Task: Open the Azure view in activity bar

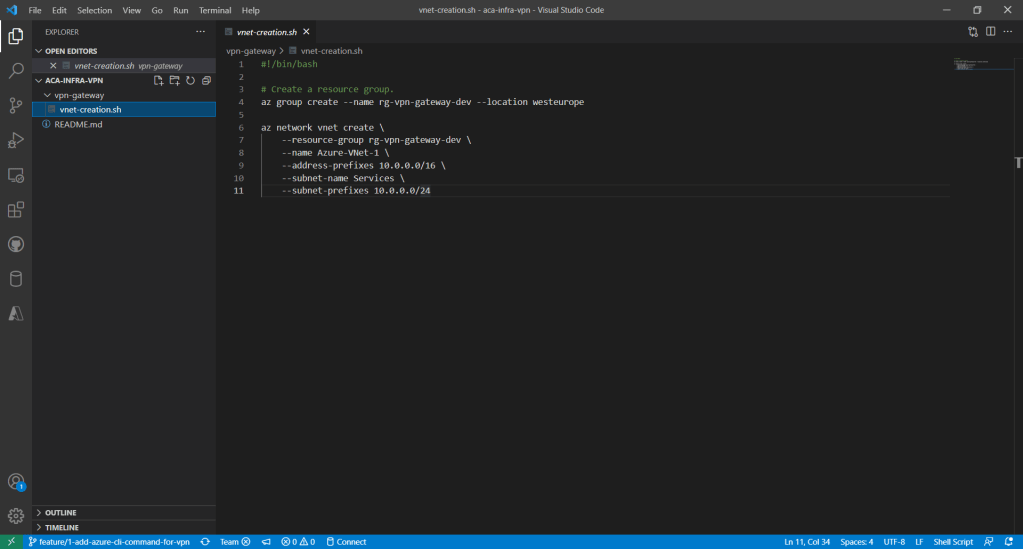Action: click(x=16, y=314)
